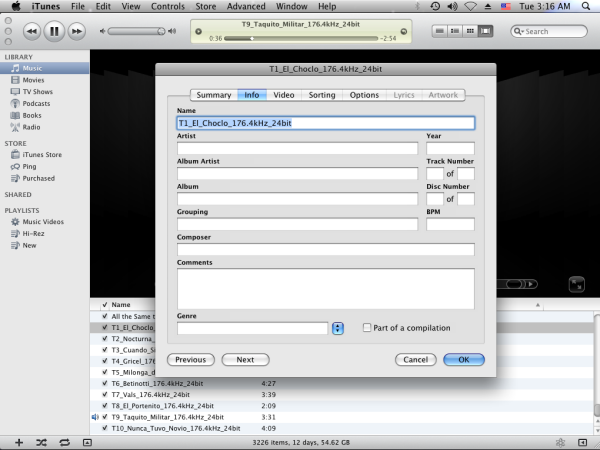Uncheck the T10_Nunca_Tuvo_Novio track checkbox

point(104,428)
